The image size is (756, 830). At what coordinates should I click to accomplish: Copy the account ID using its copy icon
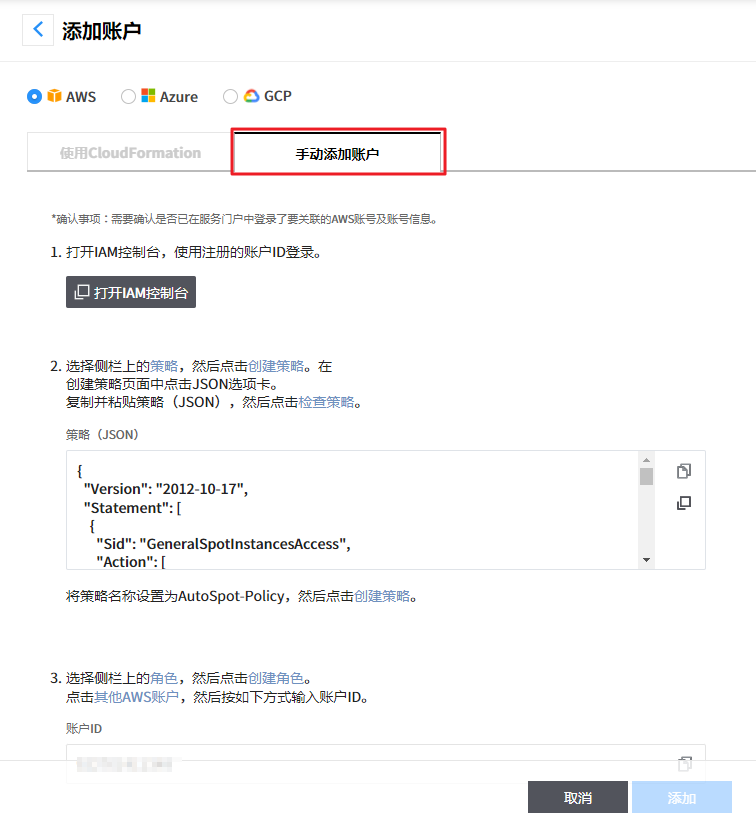click(685, 764)
